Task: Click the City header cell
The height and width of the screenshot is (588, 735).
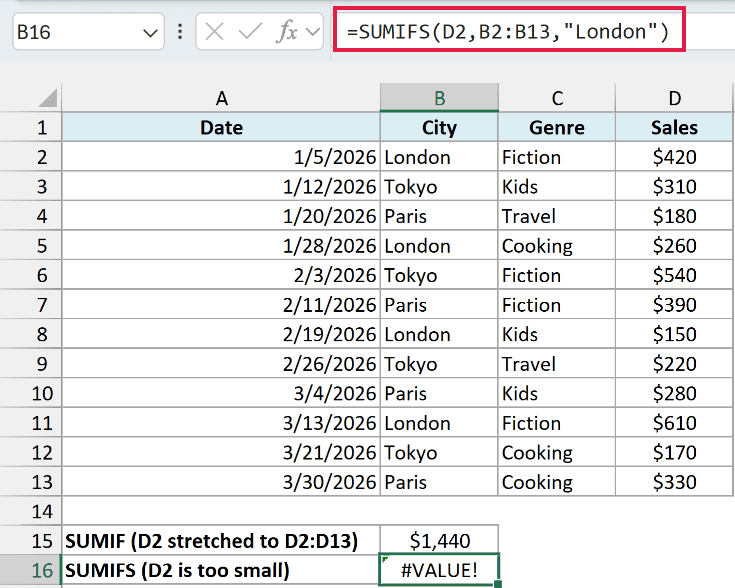Action: coord(439,128)
